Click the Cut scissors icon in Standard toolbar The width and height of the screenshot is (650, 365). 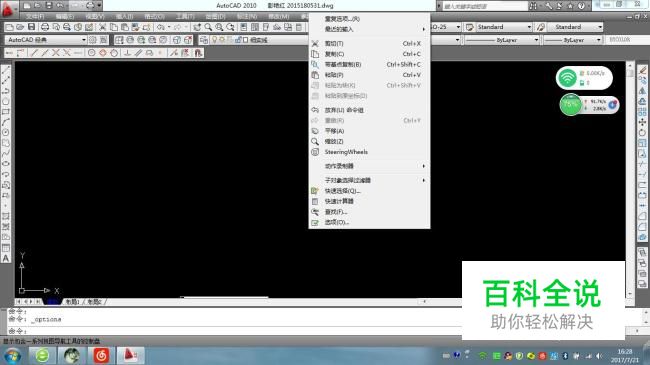click(x=102, y=27)
